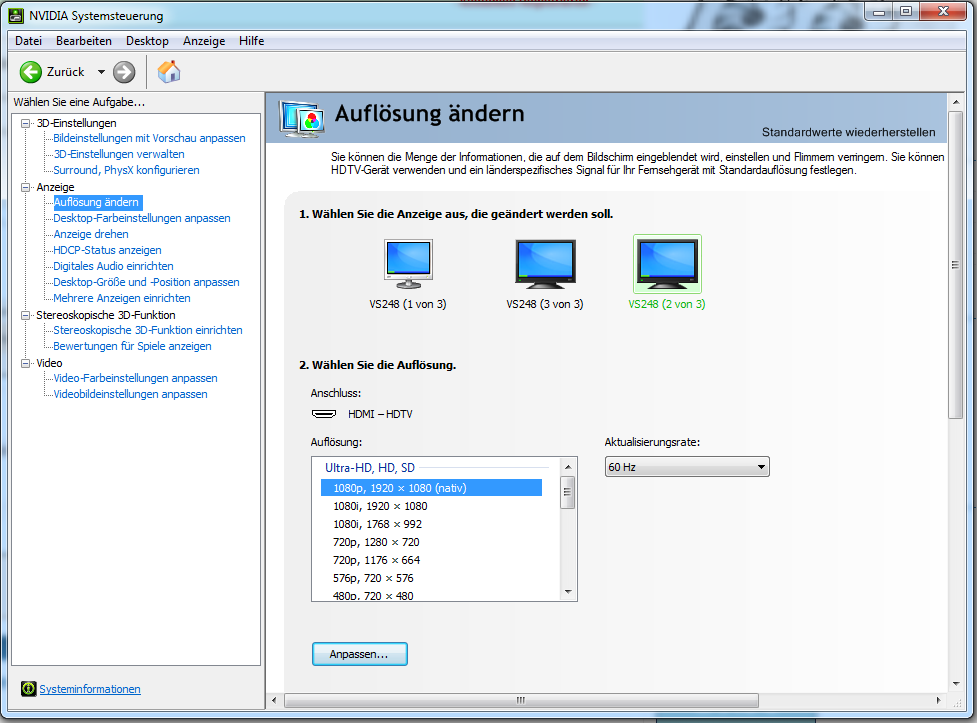Click the NVIDIA title bar application icon
This screenshot has width=977, height=723.
click(x=16, y=16)
